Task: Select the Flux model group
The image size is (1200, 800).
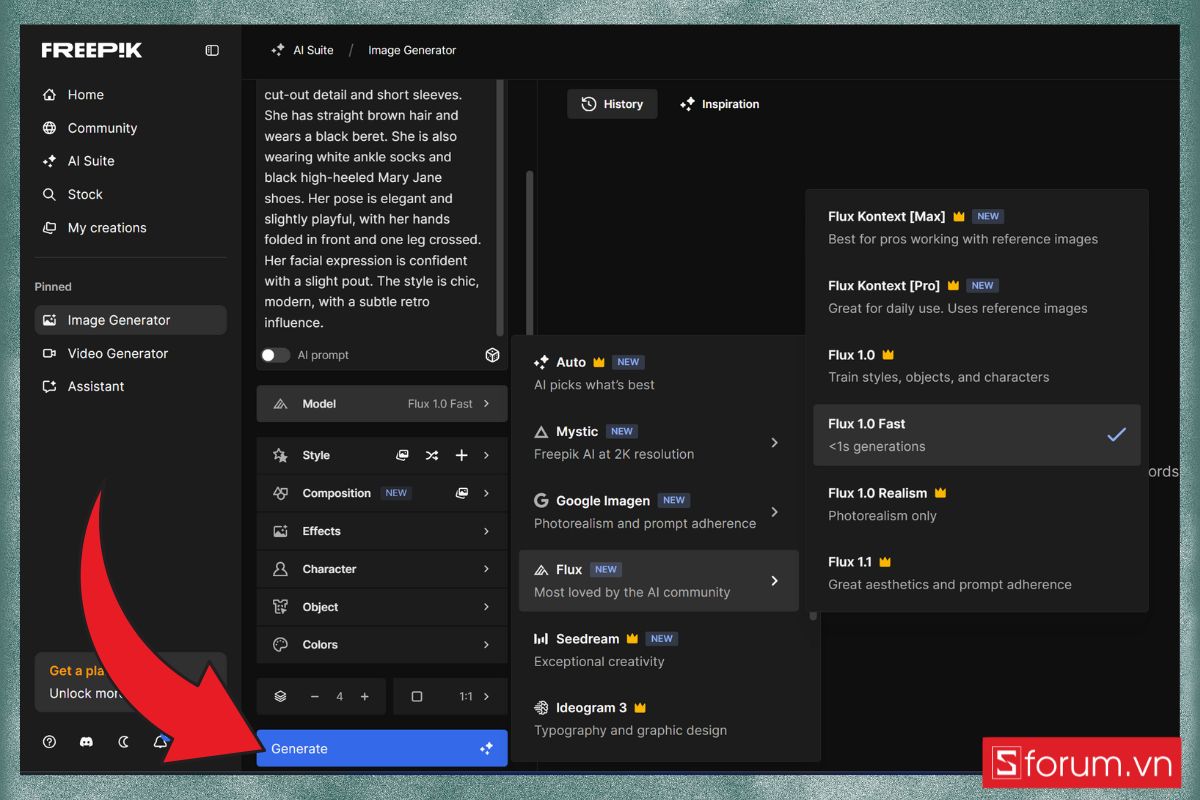Action: [659, 581]
